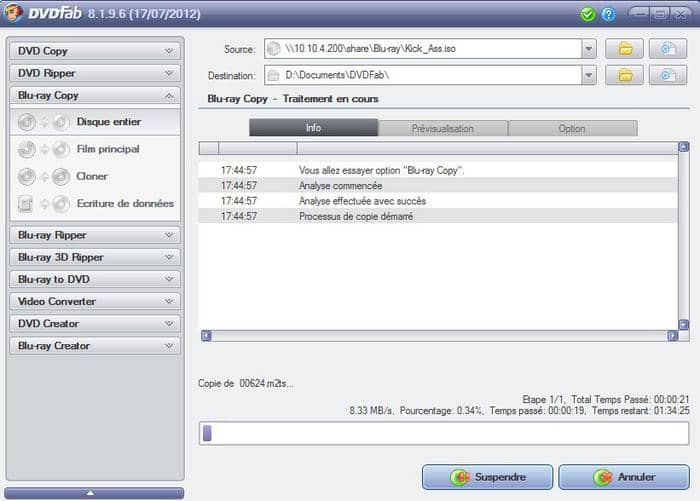Expand the Blu-ray to DVD section

[x=95, y=279]
